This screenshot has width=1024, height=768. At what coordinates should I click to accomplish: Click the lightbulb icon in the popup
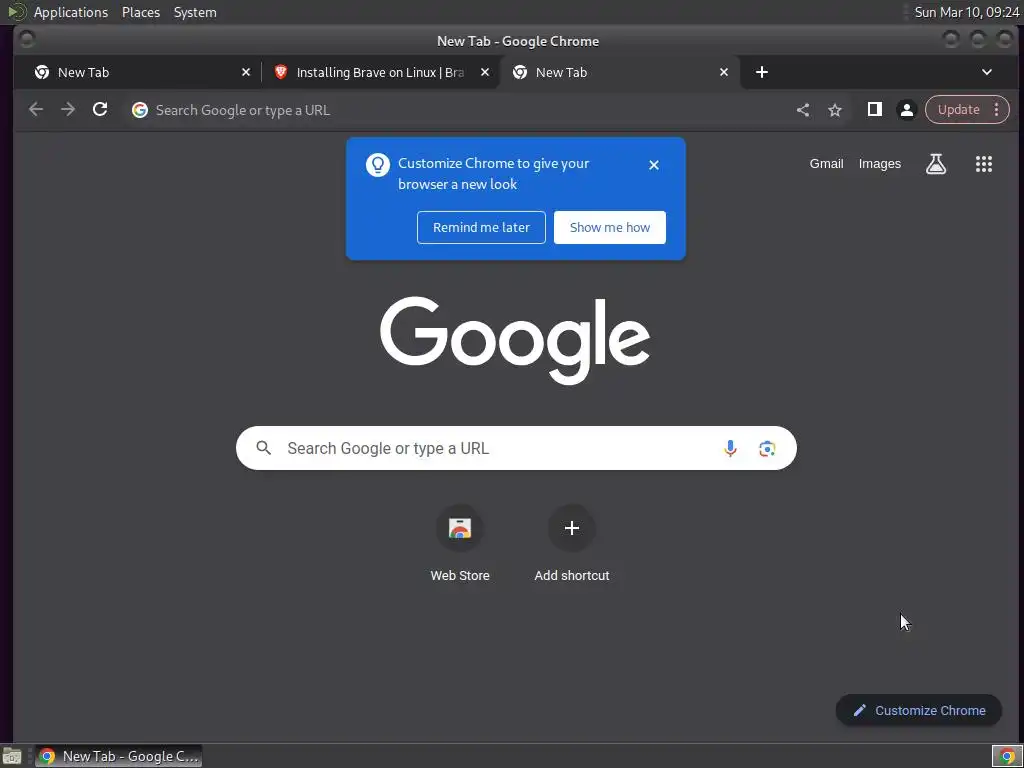pos(377,165)
